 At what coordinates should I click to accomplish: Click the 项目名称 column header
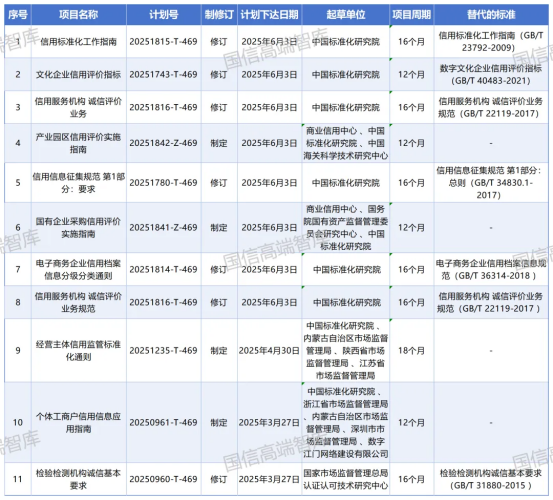click(79, 15)
